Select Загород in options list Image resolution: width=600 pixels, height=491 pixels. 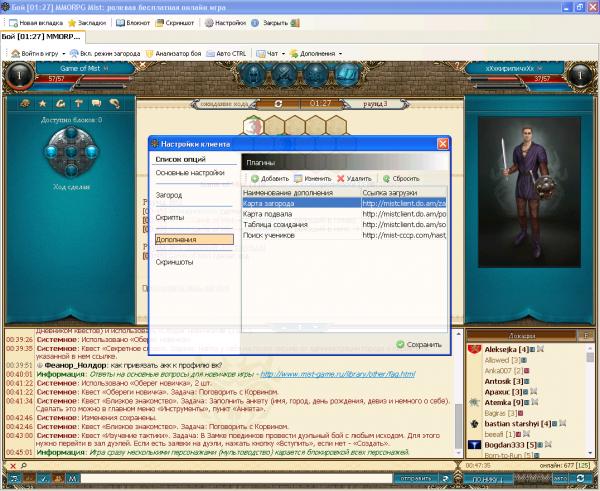pos(169,195)
